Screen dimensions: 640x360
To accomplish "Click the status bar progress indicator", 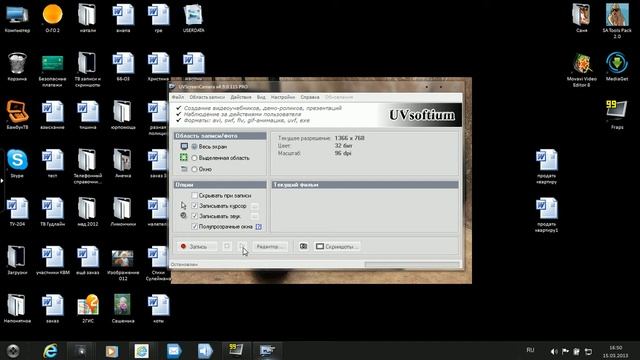I will 412,264.
